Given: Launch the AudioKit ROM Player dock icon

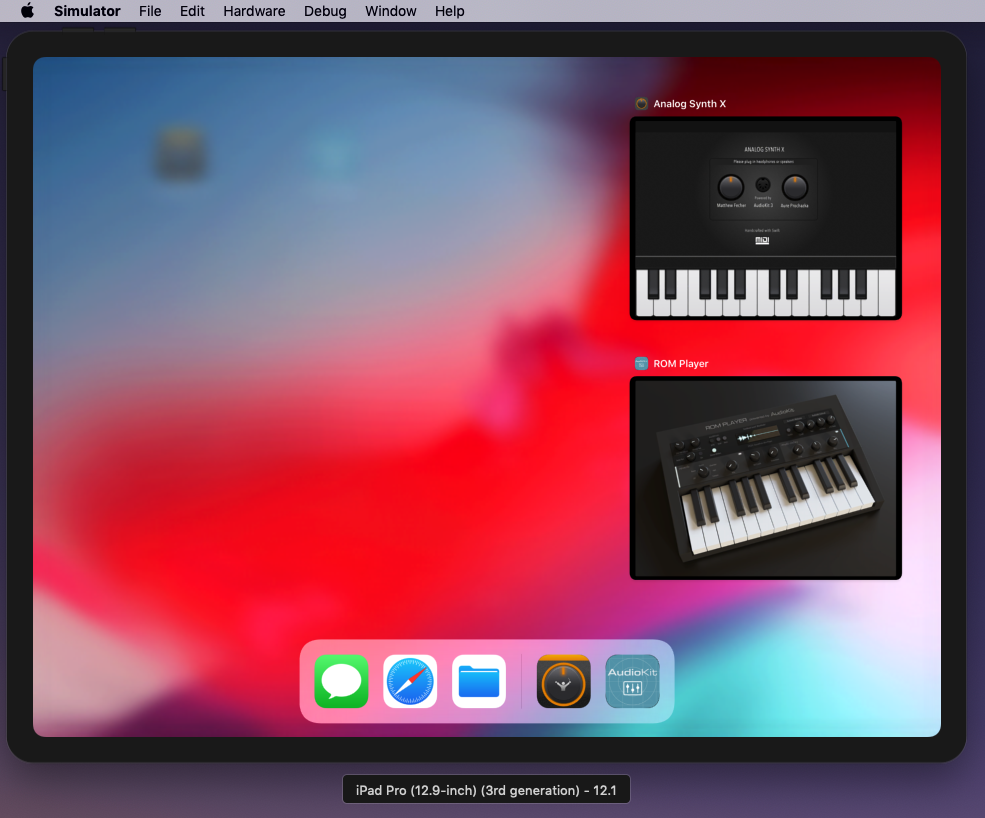Looking at the screenshot, I should point(633,681).
